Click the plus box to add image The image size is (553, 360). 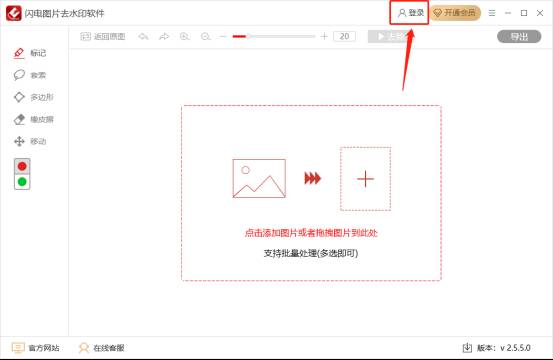click(365, 179)
